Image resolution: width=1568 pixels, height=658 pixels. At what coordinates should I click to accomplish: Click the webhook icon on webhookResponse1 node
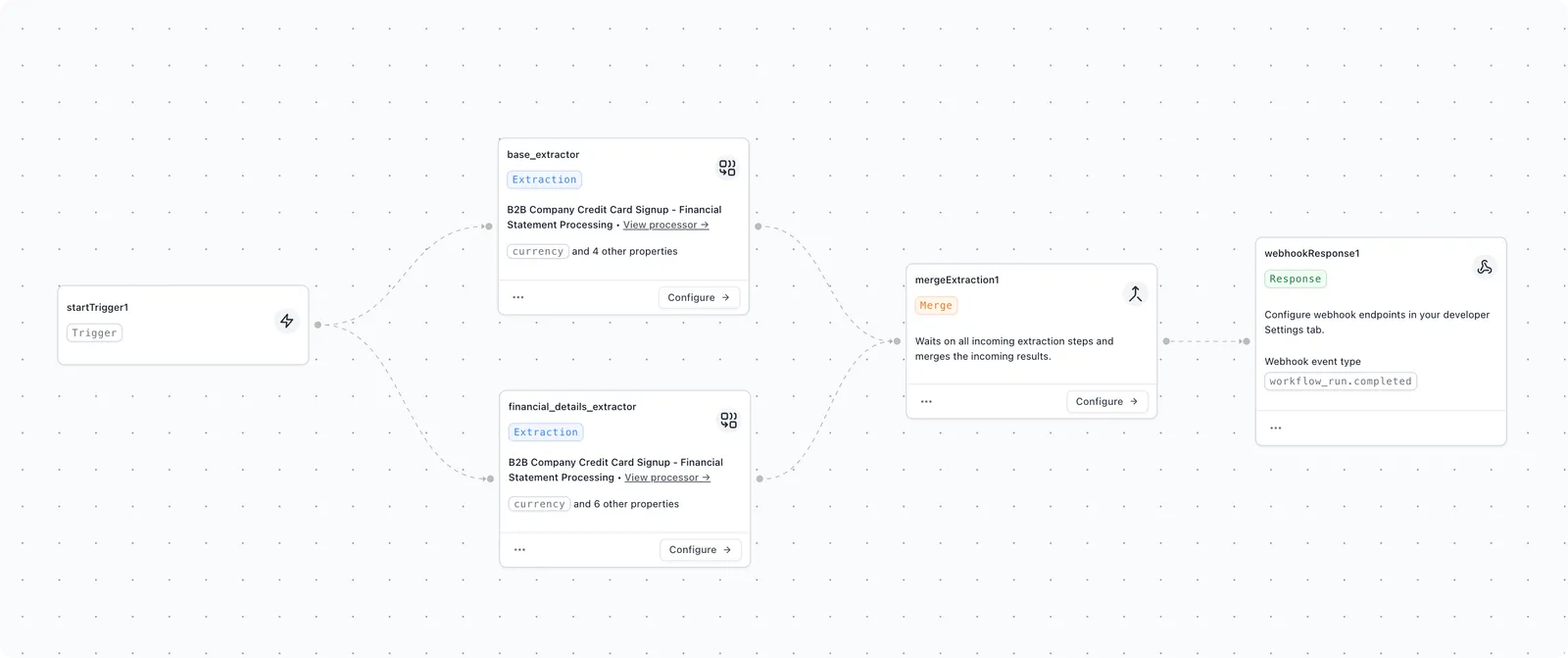click(x=1485, y=267)
